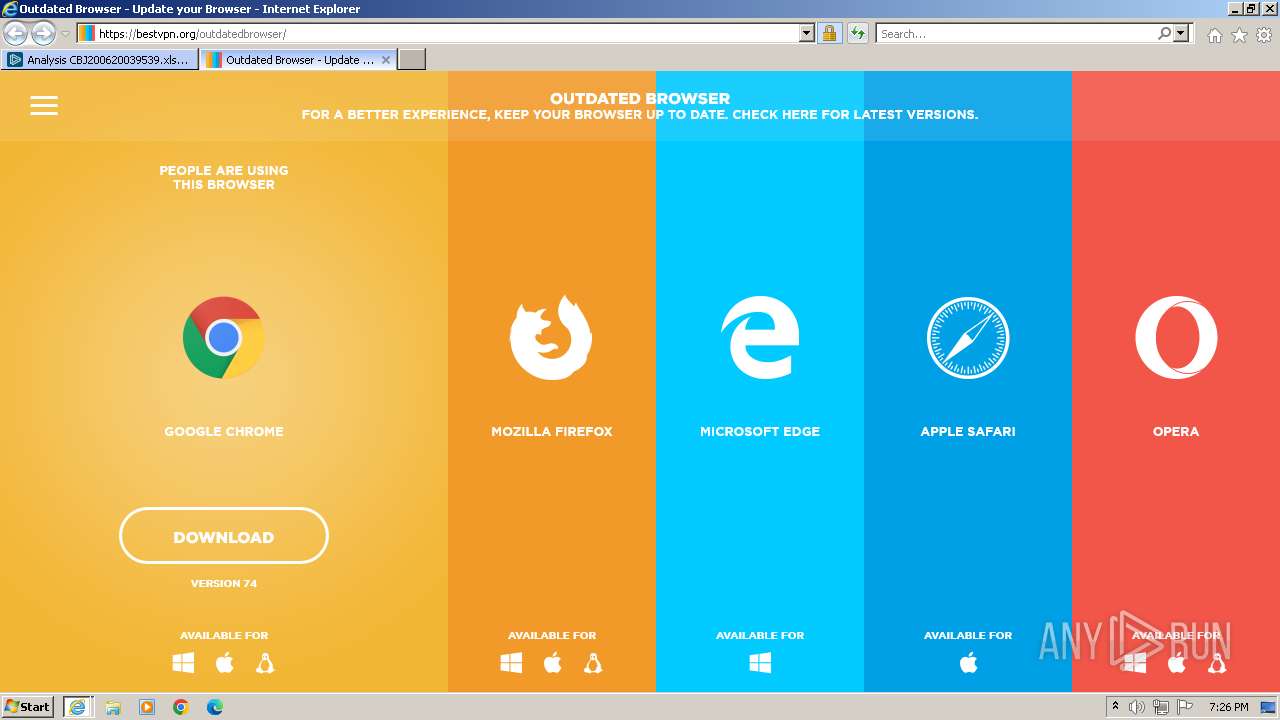Open Chrome from the taskbar
1280x720 pixels.
point(181,707)
